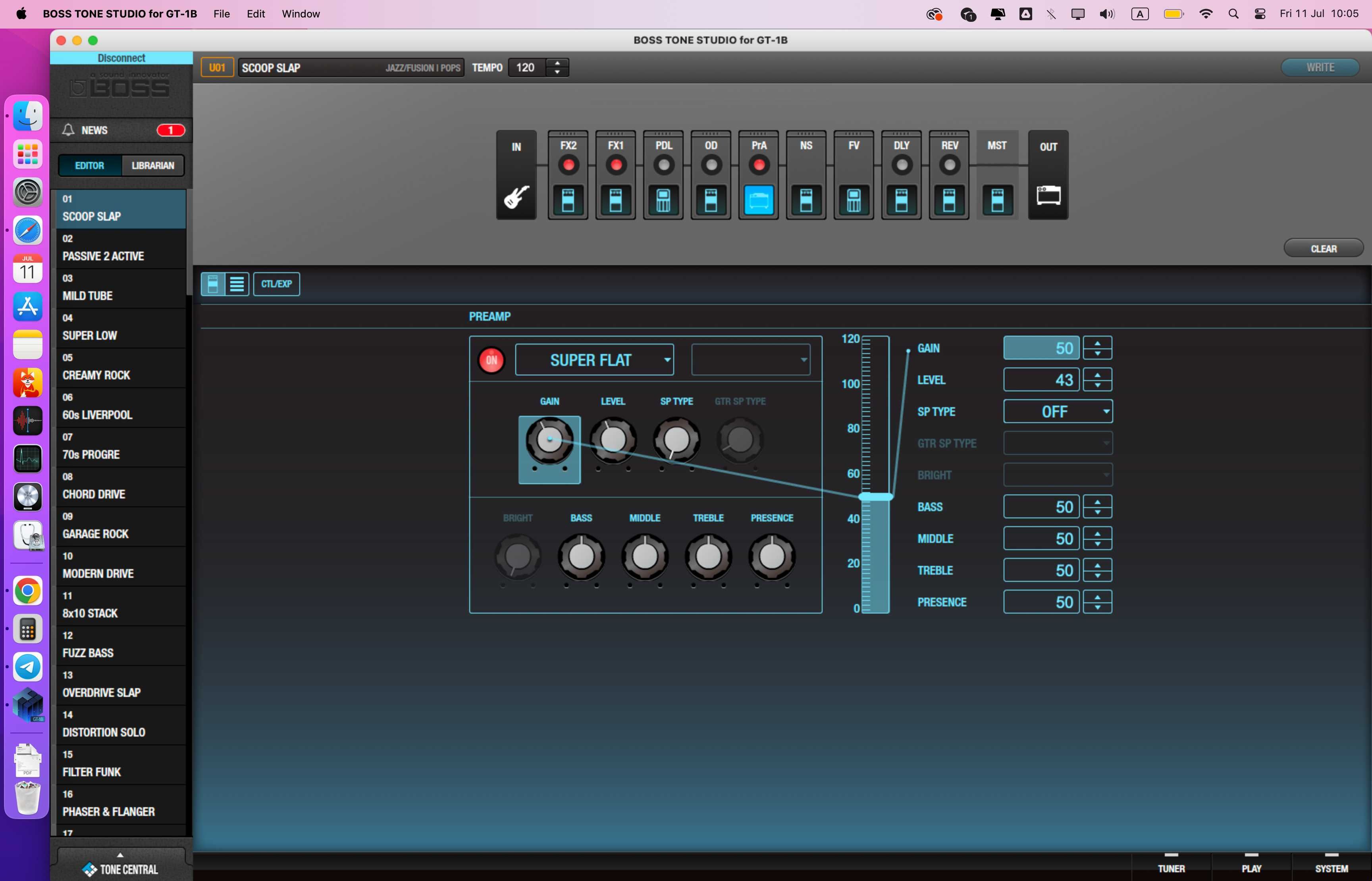1372x881 pixels.
Task: Switch to stompbox view icon
Action: tap(213, 284)
